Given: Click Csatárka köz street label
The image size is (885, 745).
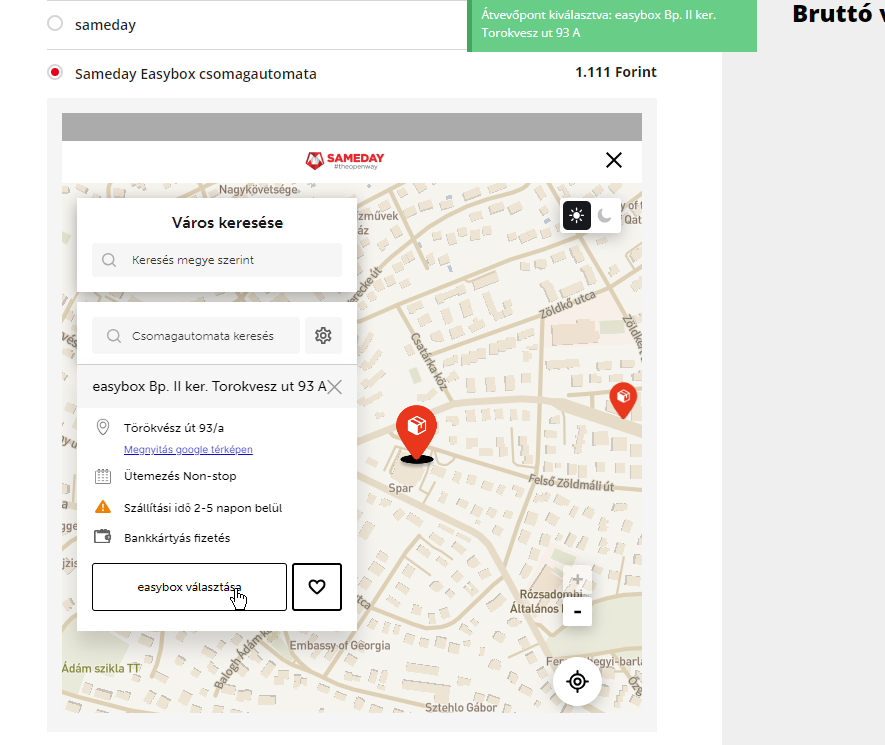Looking at the screenshot, I should click(429, 362).
